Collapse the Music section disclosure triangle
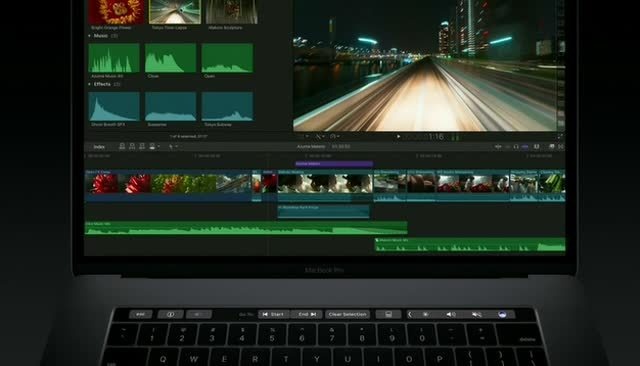640x366 pixels. pos(89,36)
